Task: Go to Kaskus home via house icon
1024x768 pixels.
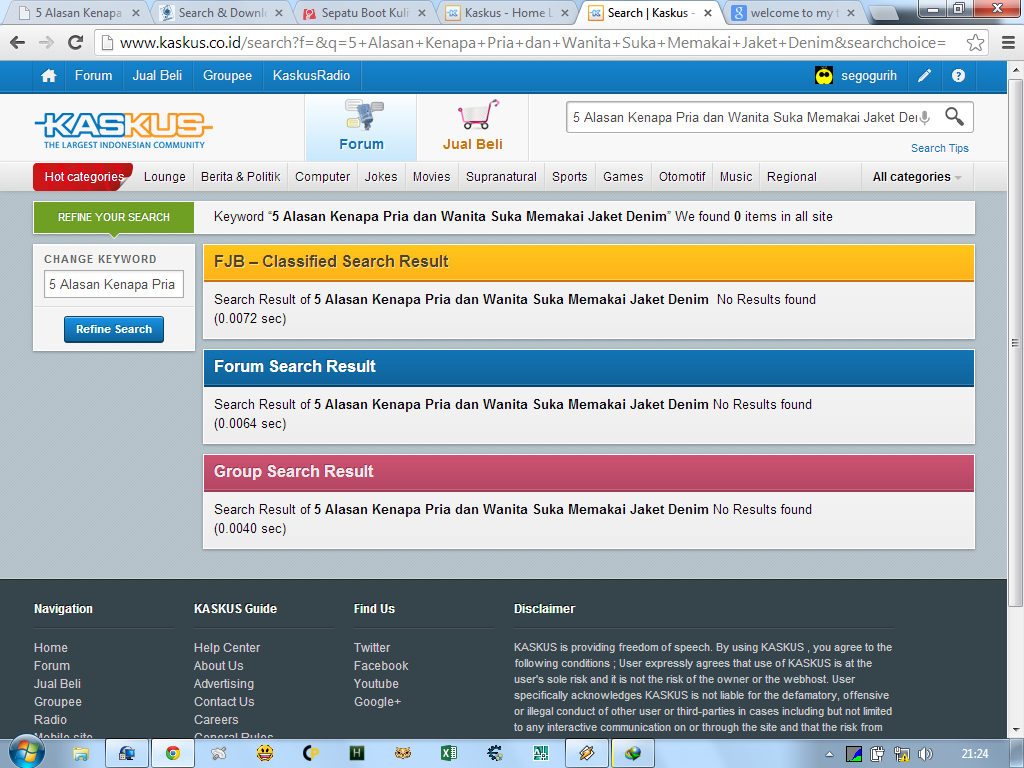Action: (x=48, y=76)
